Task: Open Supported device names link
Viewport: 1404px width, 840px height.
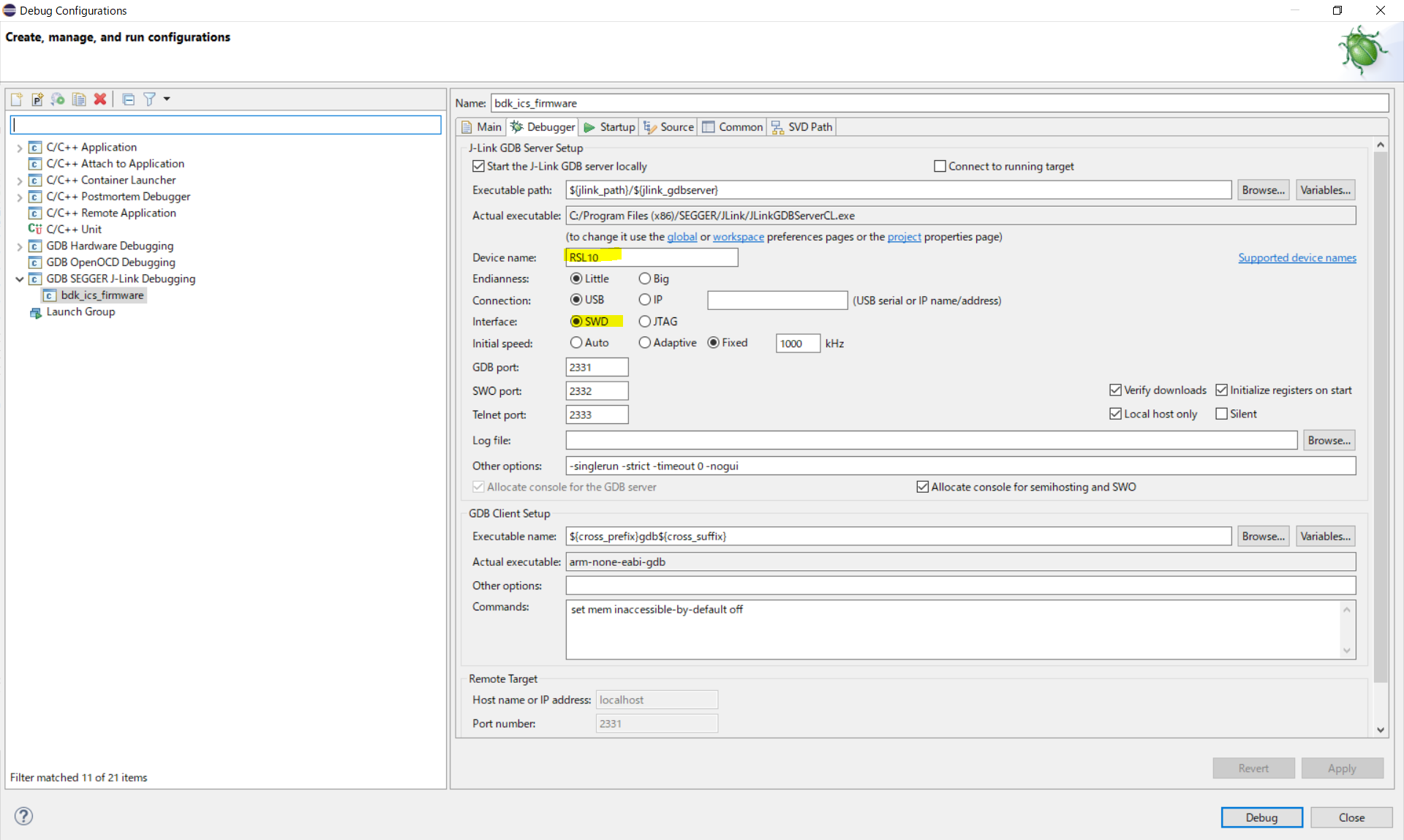Action: pos(1297,258)
